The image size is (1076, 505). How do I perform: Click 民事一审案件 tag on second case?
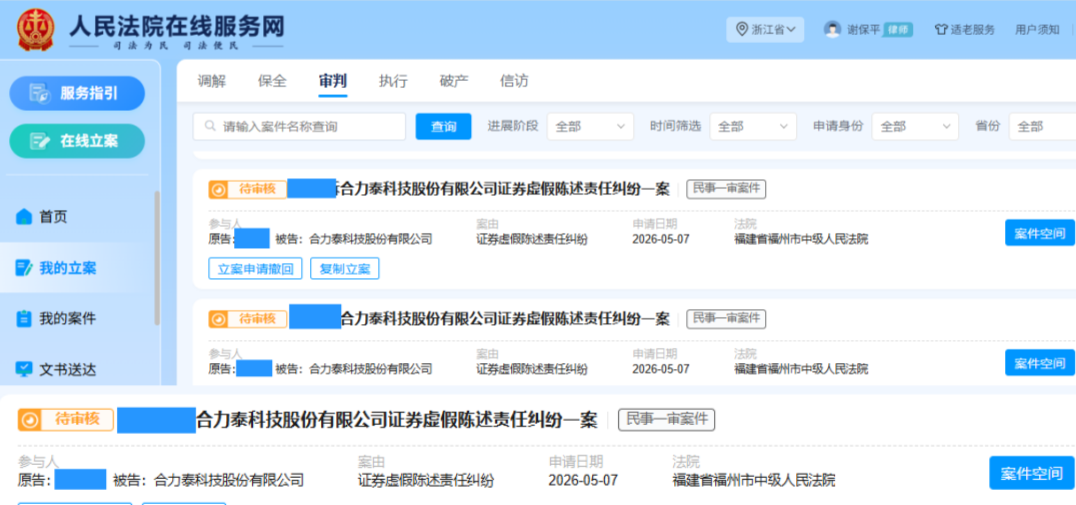pyautogui.click(x=726, y=318)
